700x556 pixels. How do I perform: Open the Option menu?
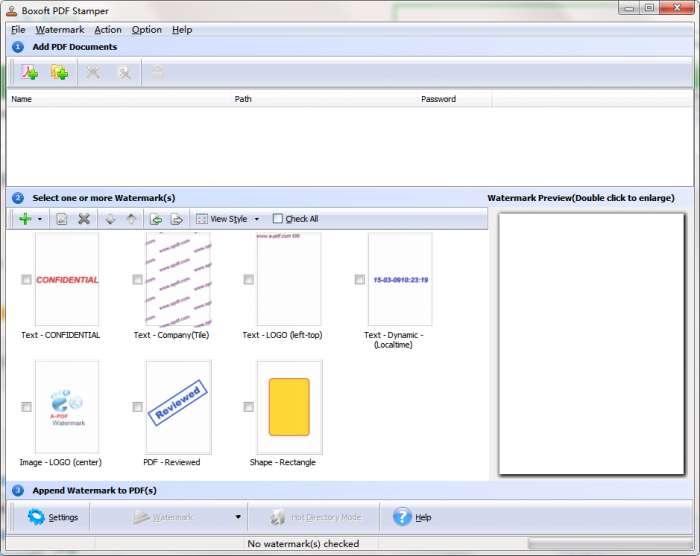146,30
